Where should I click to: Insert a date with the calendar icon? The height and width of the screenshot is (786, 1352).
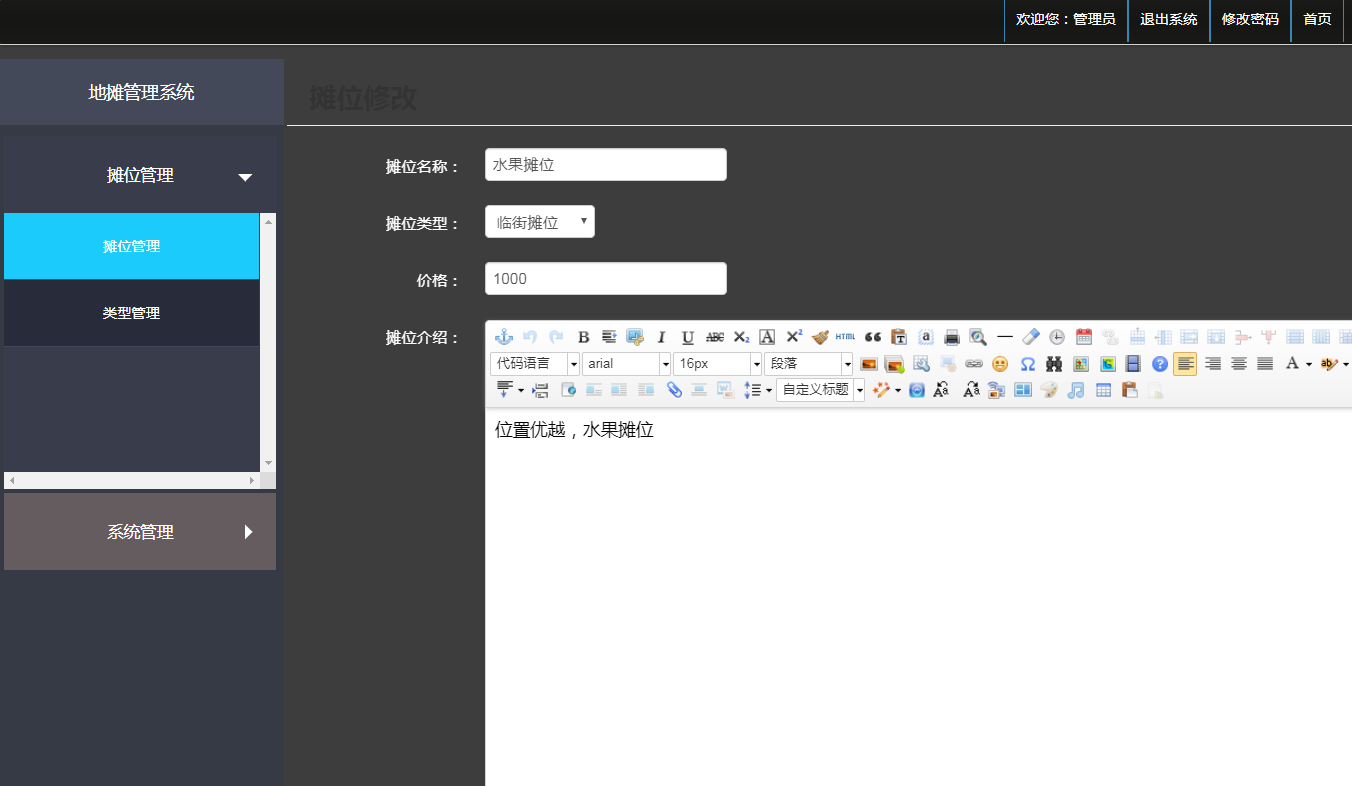tap(1084, 337)
